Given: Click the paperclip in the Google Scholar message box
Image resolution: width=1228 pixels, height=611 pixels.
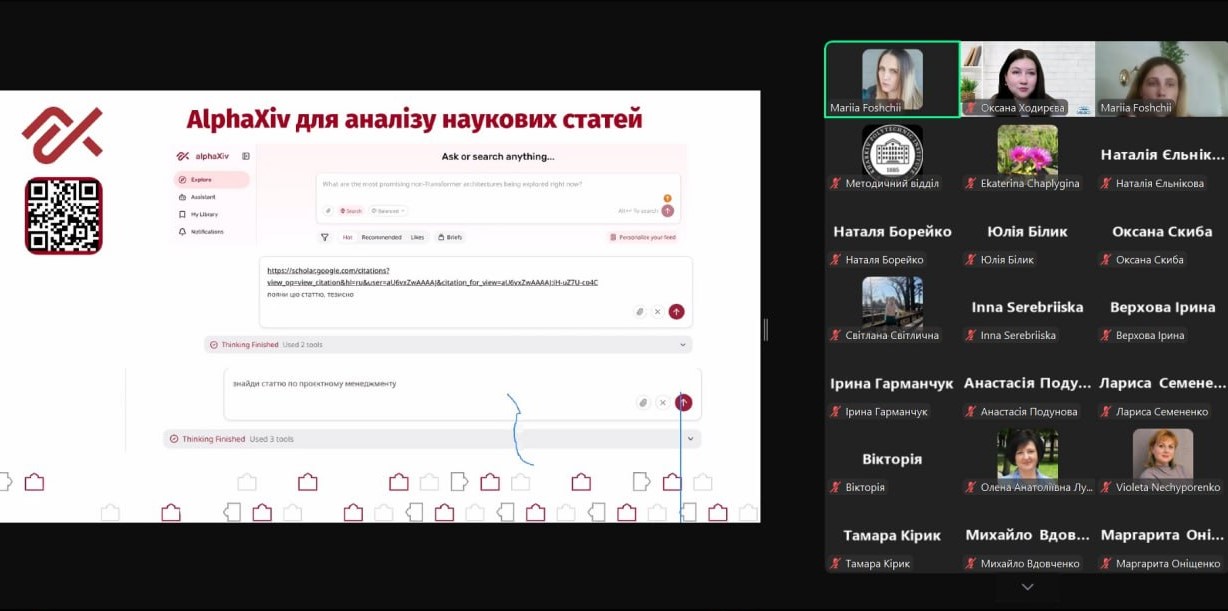Looking at the screenshot, I should pyautogui.click(x=640, y=312).
